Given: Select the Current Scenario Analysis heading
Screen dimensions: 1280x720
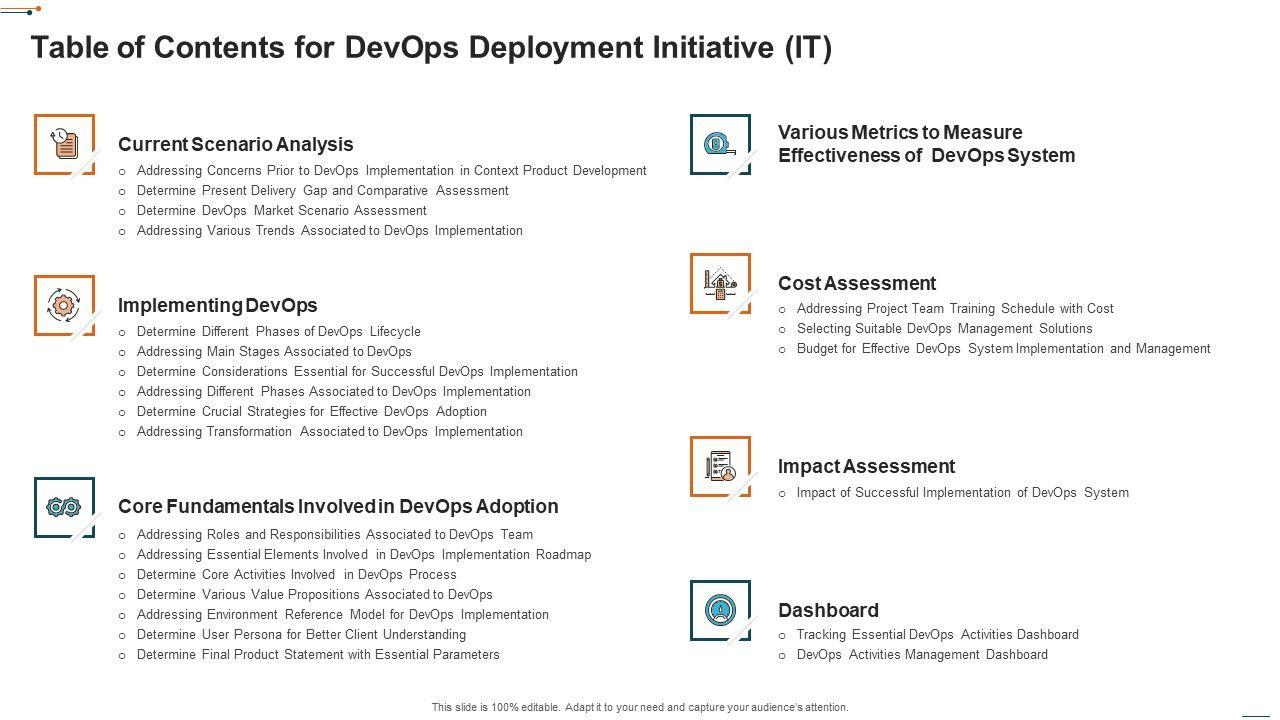Looking at the screenshot, I should tap(235, 144).
